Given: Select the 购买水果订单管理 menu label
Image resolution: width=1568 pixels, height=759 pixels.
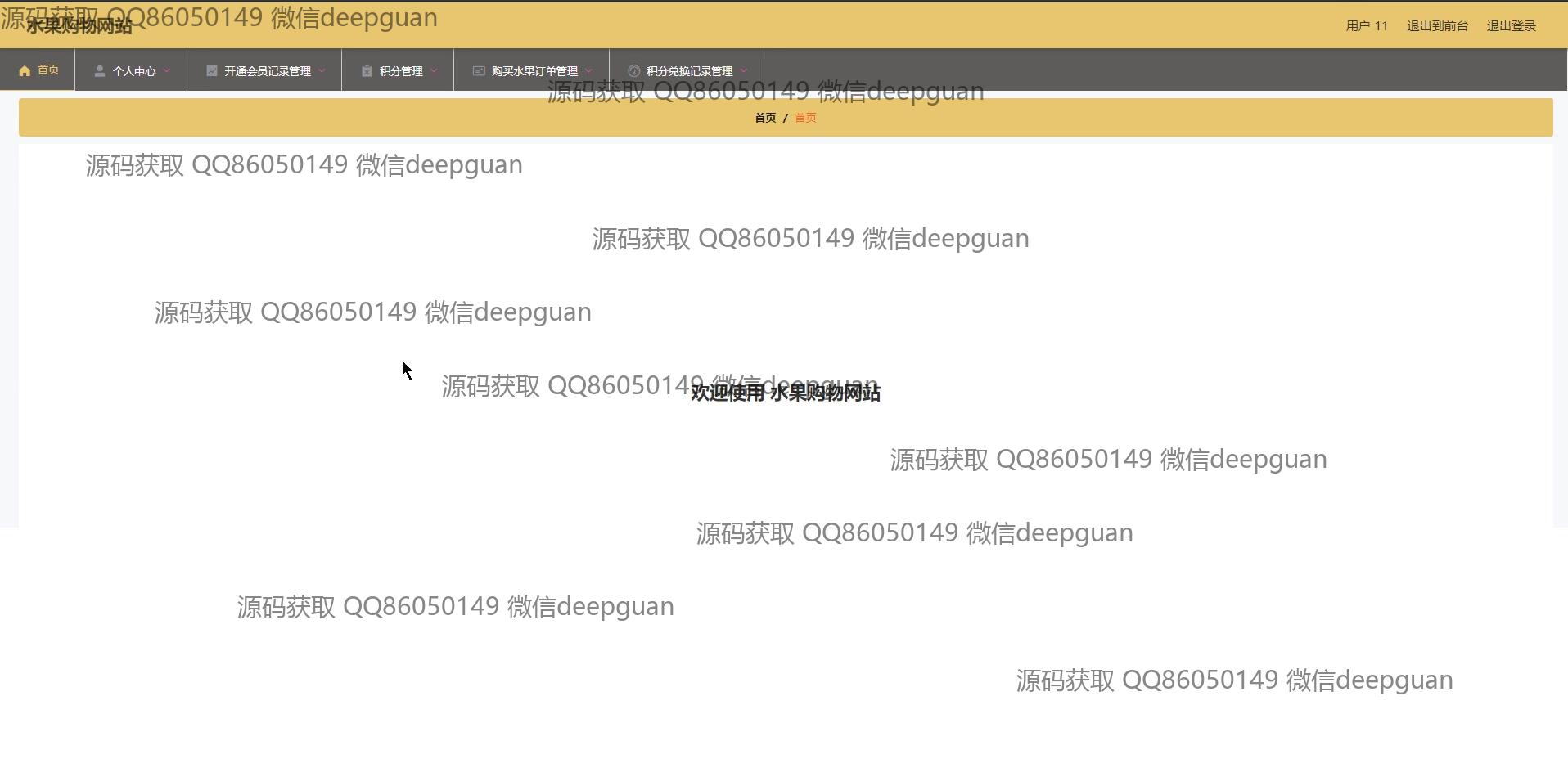Looking at the screenshot, I should [534, 71].
